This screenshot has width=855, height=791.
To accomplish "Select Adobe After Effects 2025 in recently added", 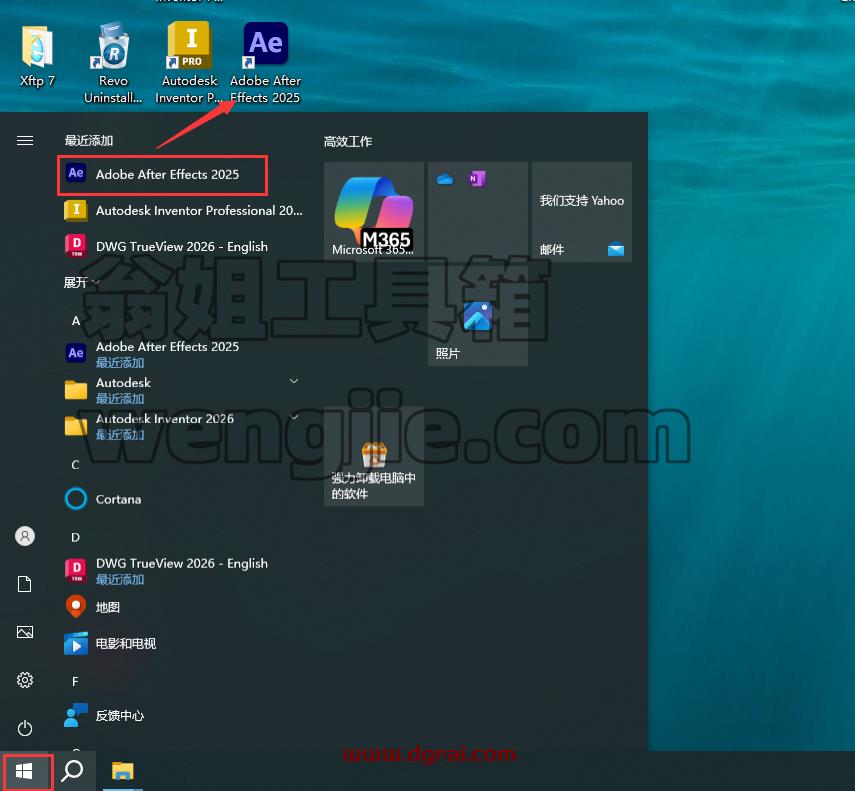I will [162, 175].
